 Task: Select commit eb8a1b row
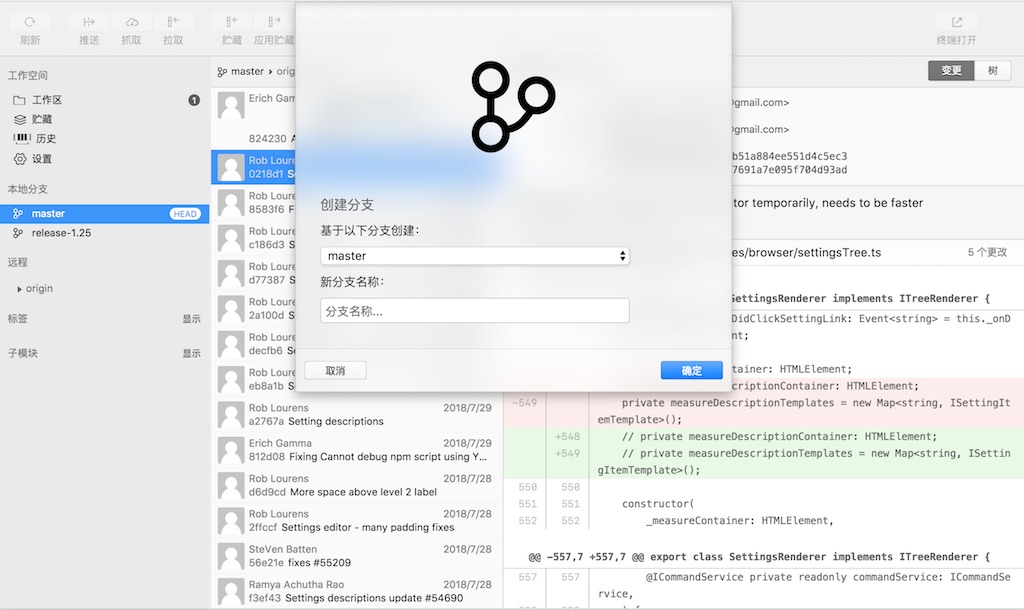click(253, 379)
